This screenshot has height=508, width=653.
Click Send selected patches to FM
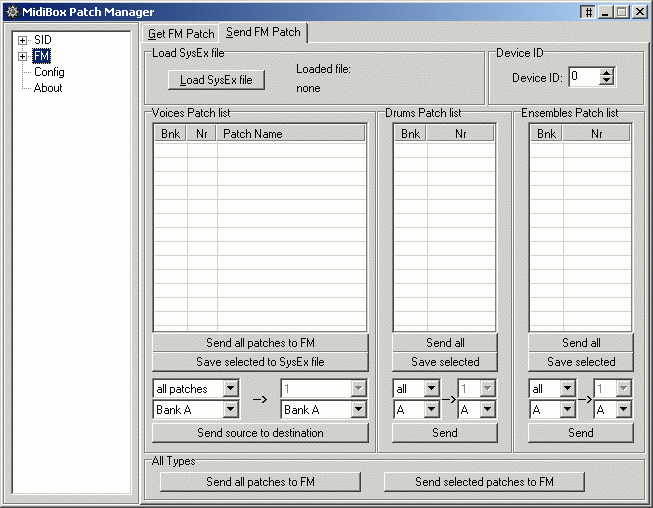(x=484, y=482)
